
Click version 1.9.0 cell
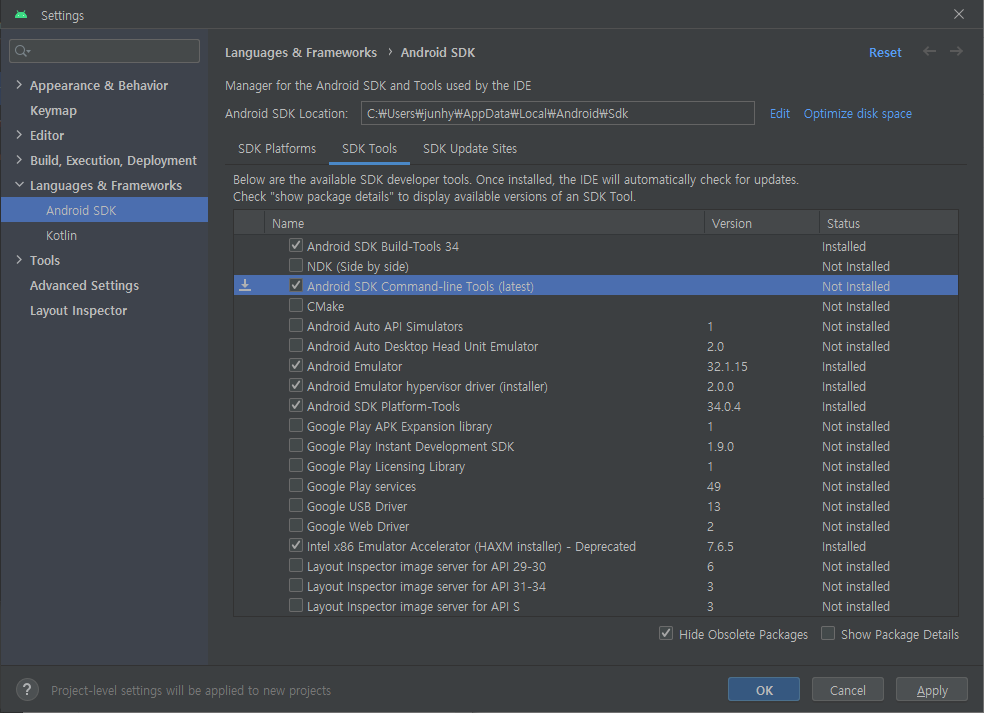720,447
